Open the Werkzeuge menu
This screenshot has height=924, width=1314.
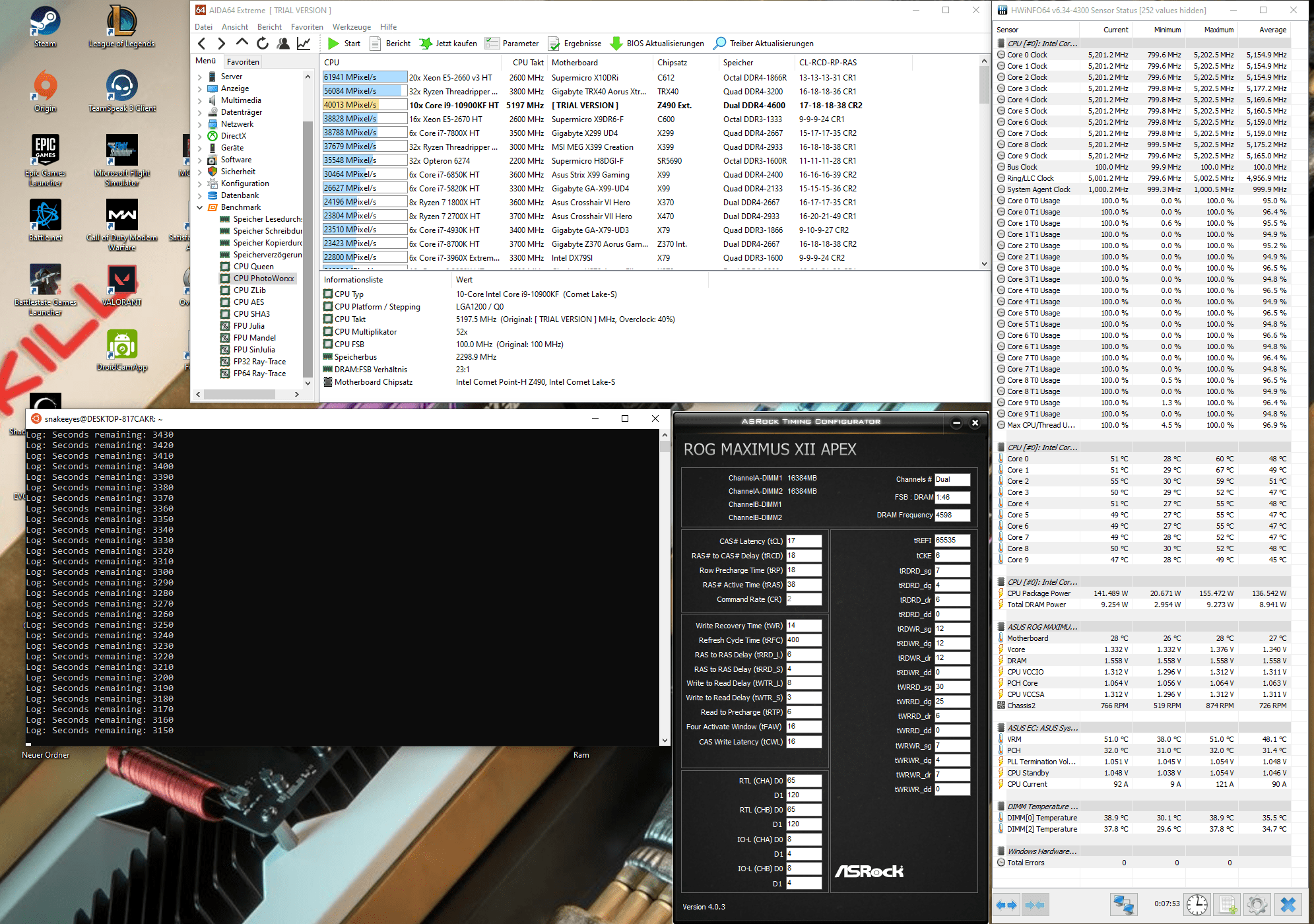pos(351,27)
